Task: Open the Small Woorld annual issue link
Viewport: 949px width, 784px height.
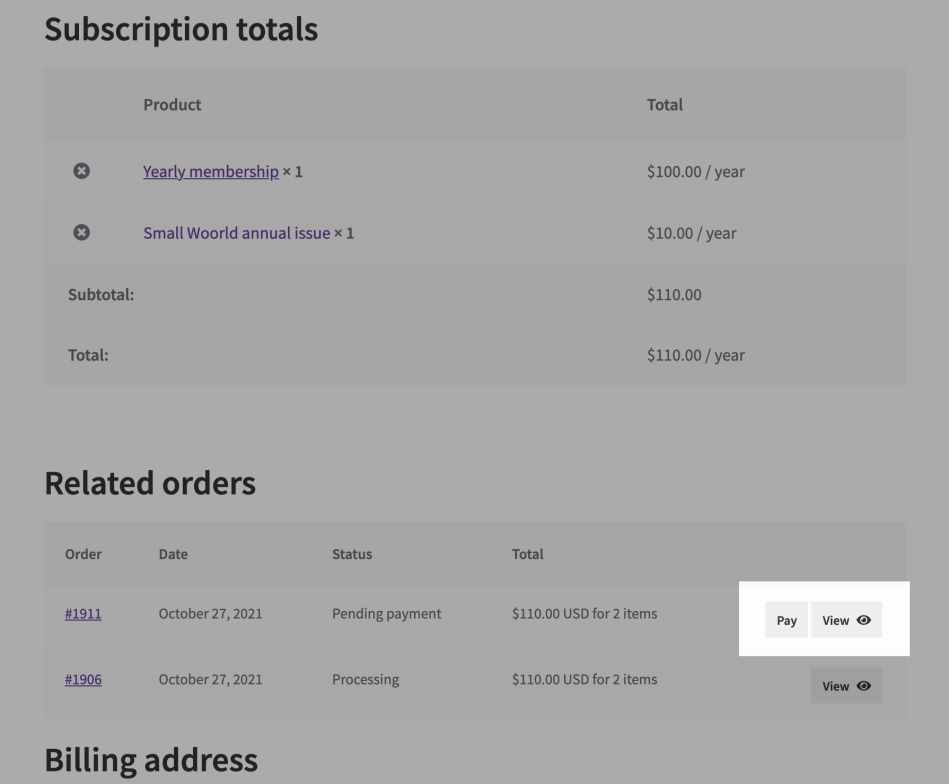Action: 236,233
